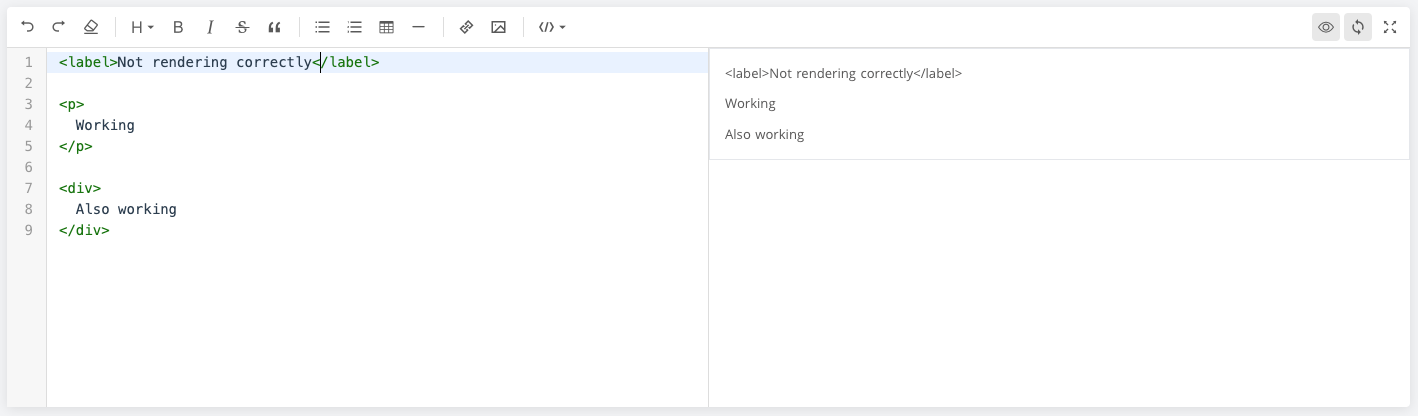Click line number 1 in the gutter
The width and height of the screenshot is (1418, 416).
(29, 62)
